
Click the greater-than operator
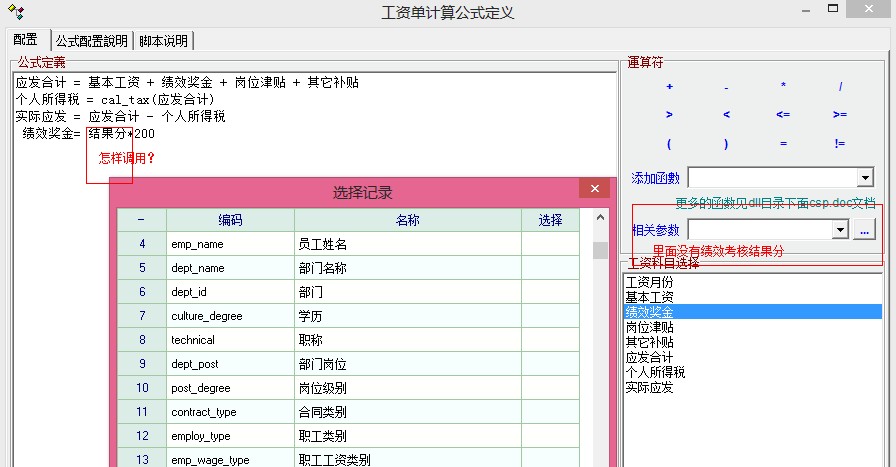(x=669, y=115)
